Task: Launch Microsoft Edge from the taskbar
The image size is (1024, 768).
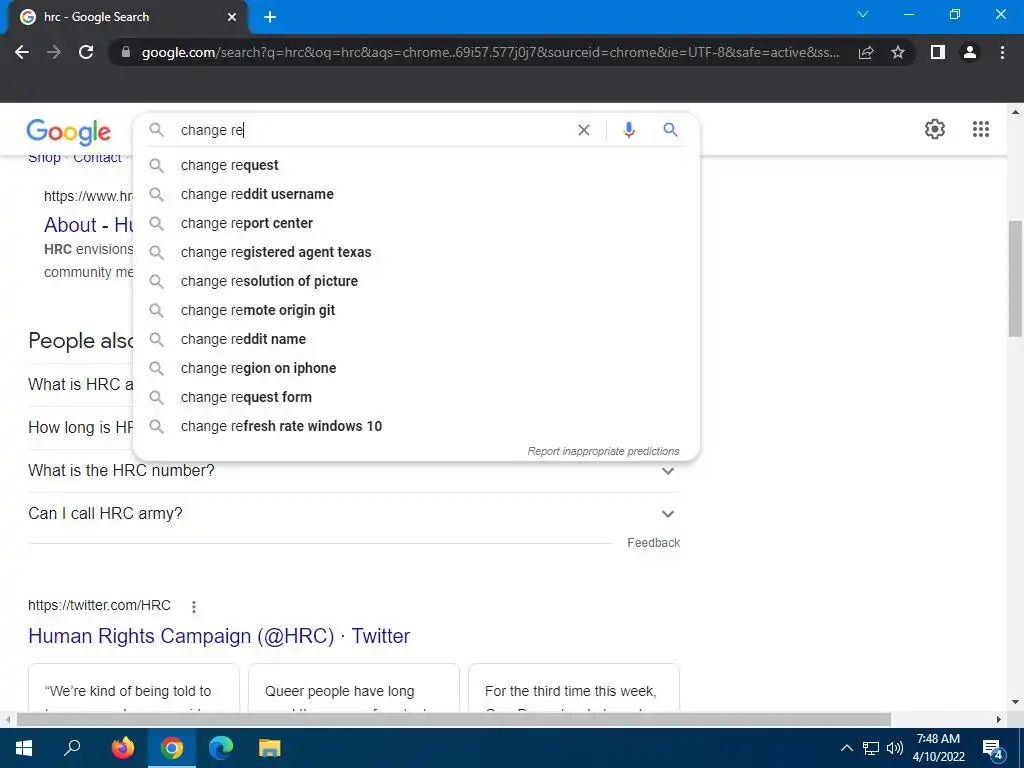Action: 221,748
